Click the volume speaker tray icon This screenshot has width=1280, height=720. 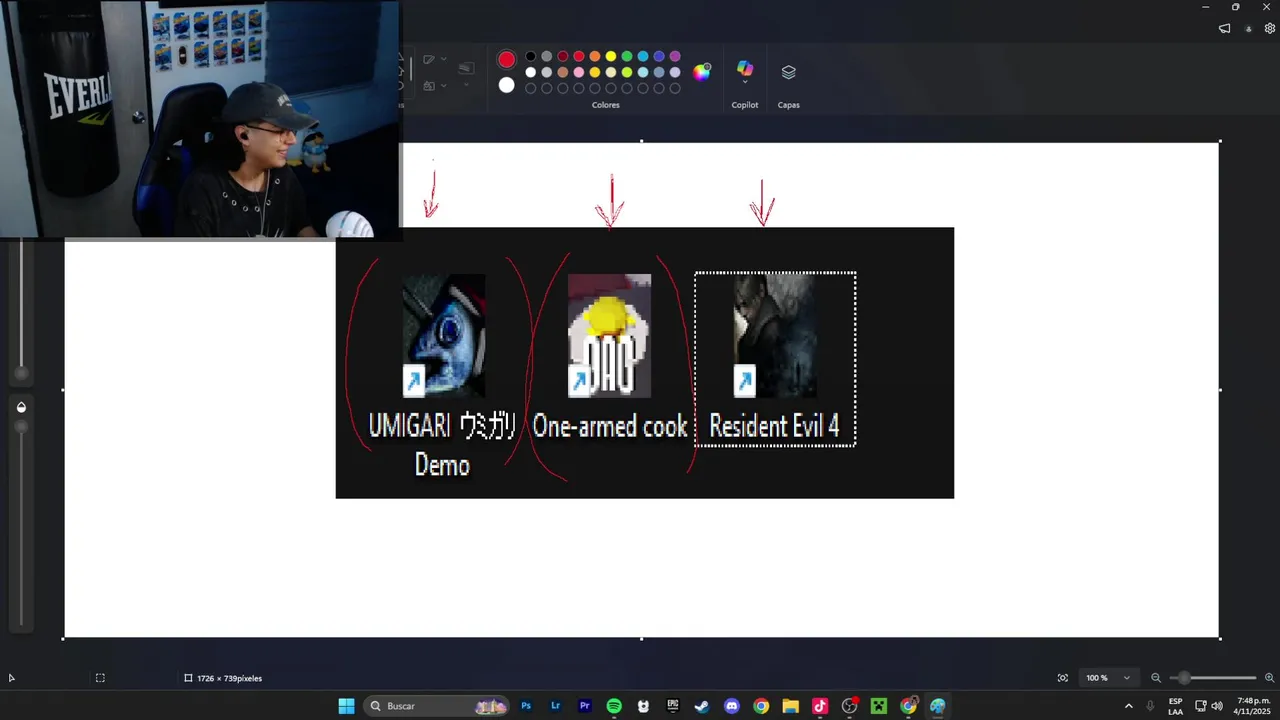[x=1217, y=706]
